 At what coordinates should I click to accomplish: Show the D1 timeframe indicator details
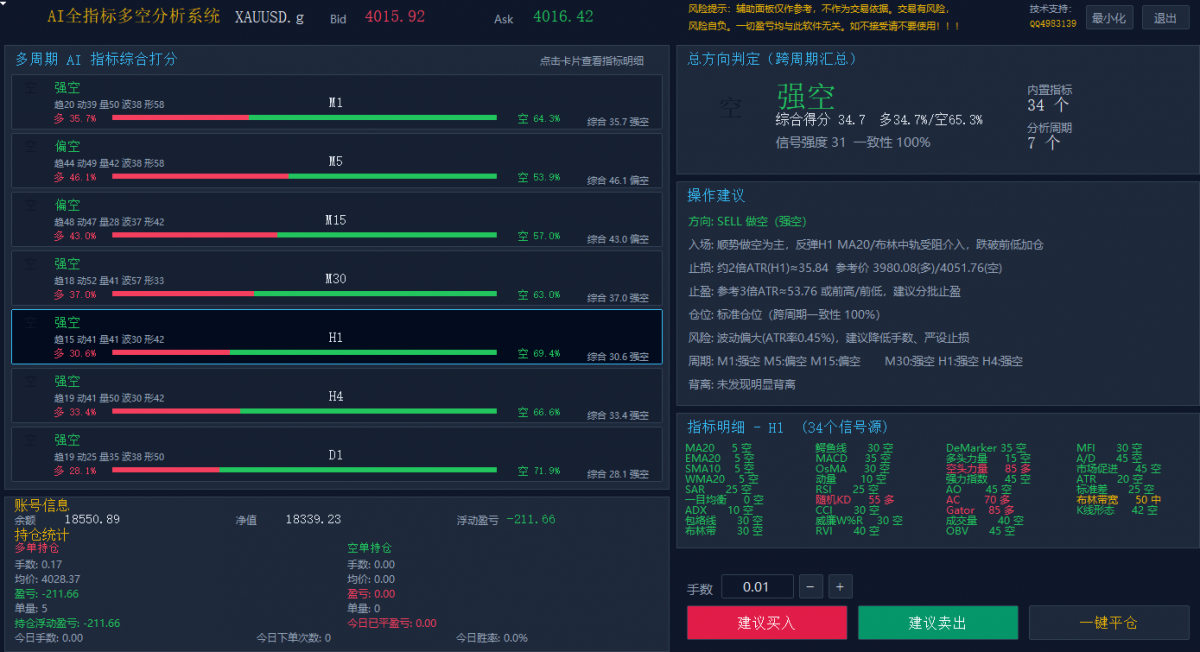point(337,455)
